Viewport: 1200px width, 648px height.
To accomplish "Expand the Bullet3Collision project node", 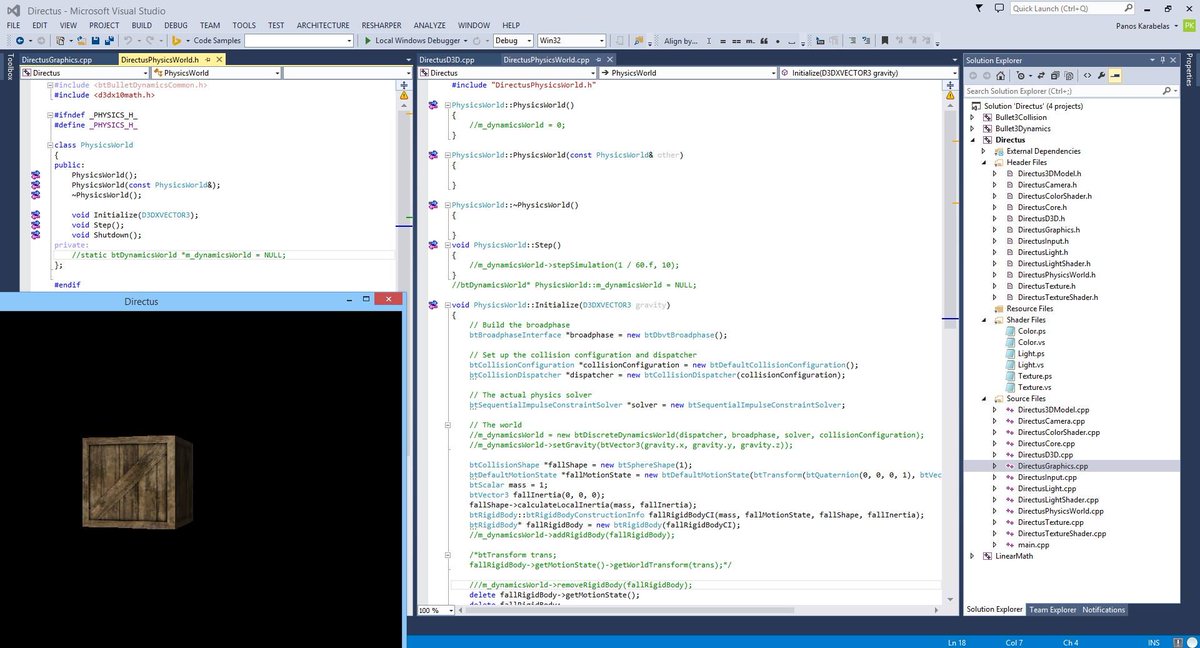I will tap(973, 117).
